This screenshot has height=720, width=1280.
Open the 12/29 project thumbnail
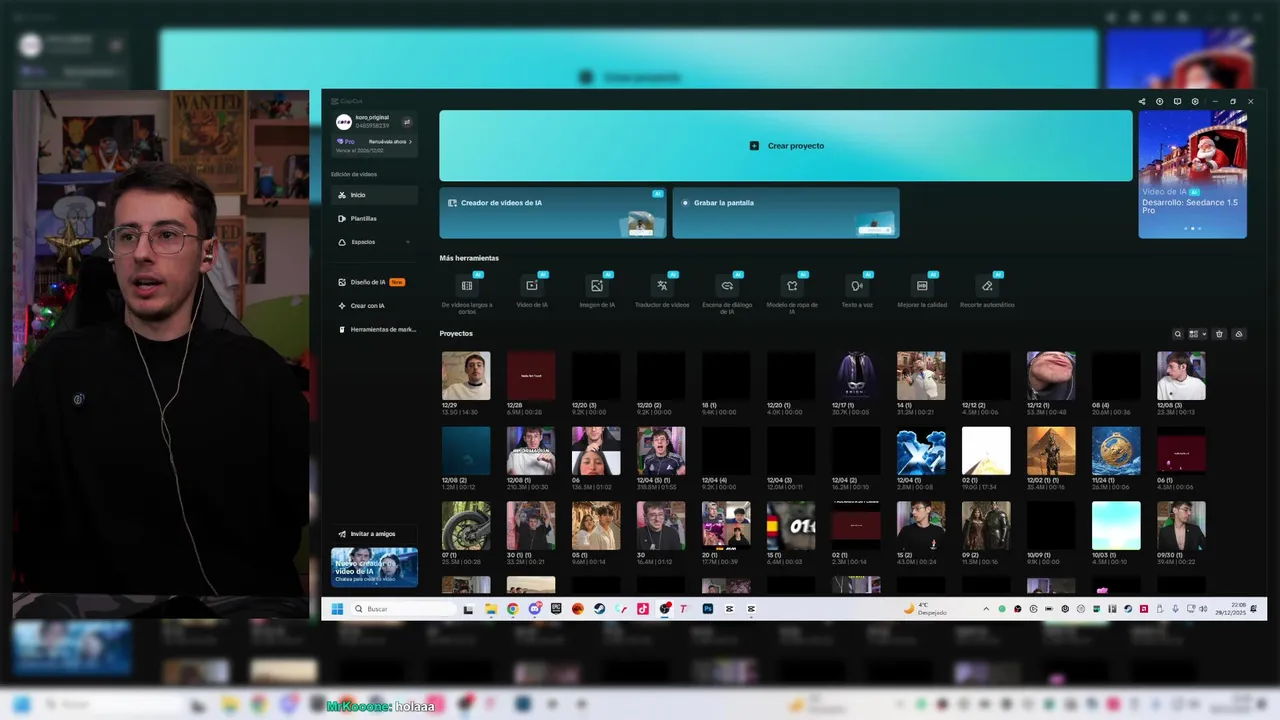(466, 376)
